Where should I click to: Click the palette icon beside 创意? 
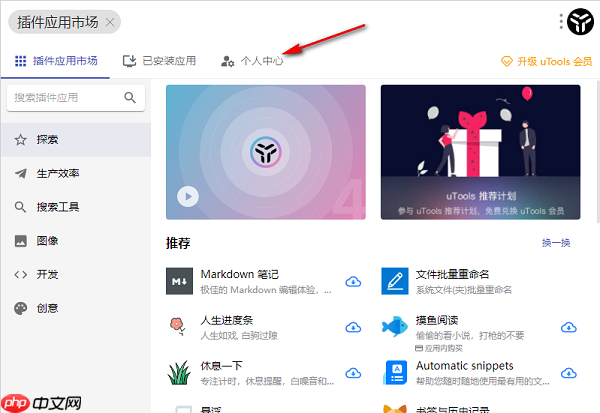coord(21,308)
